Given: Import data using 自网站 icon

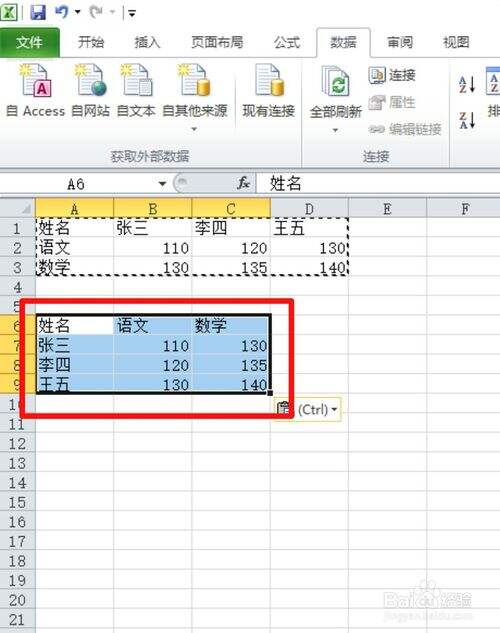Looking at the screenshot, I should click(90, 81).
